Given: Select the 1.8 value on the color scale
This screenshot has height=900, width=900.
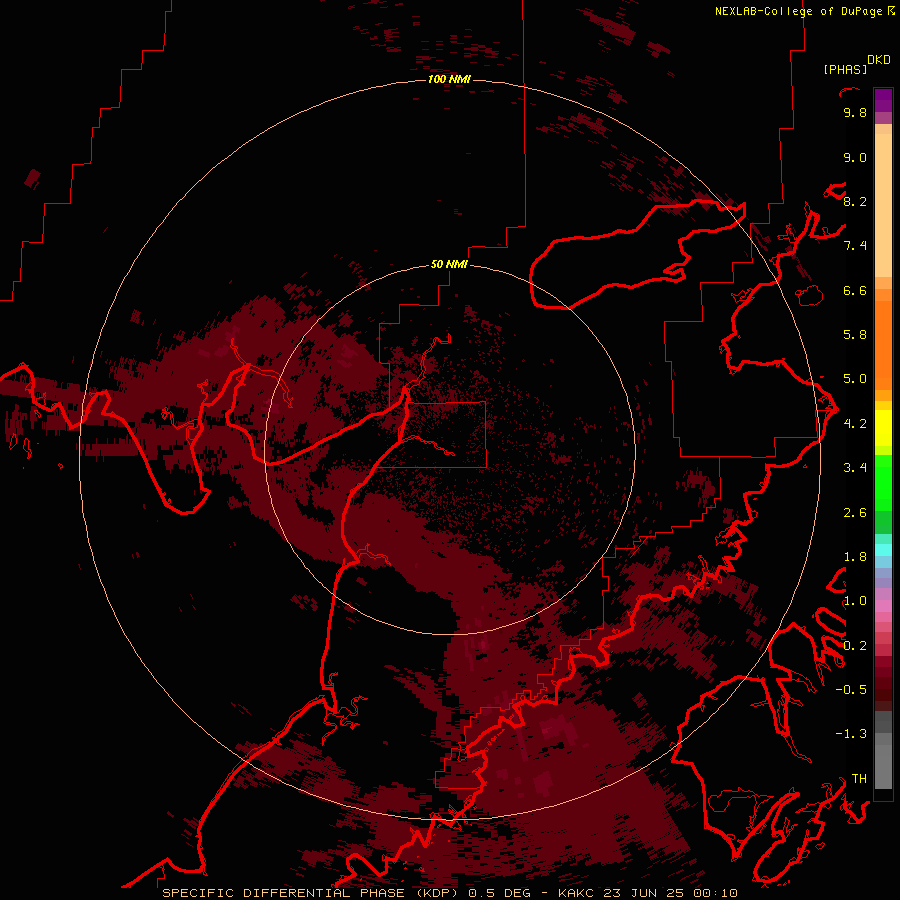Looking at the screenshot, I should pos(855,557).
